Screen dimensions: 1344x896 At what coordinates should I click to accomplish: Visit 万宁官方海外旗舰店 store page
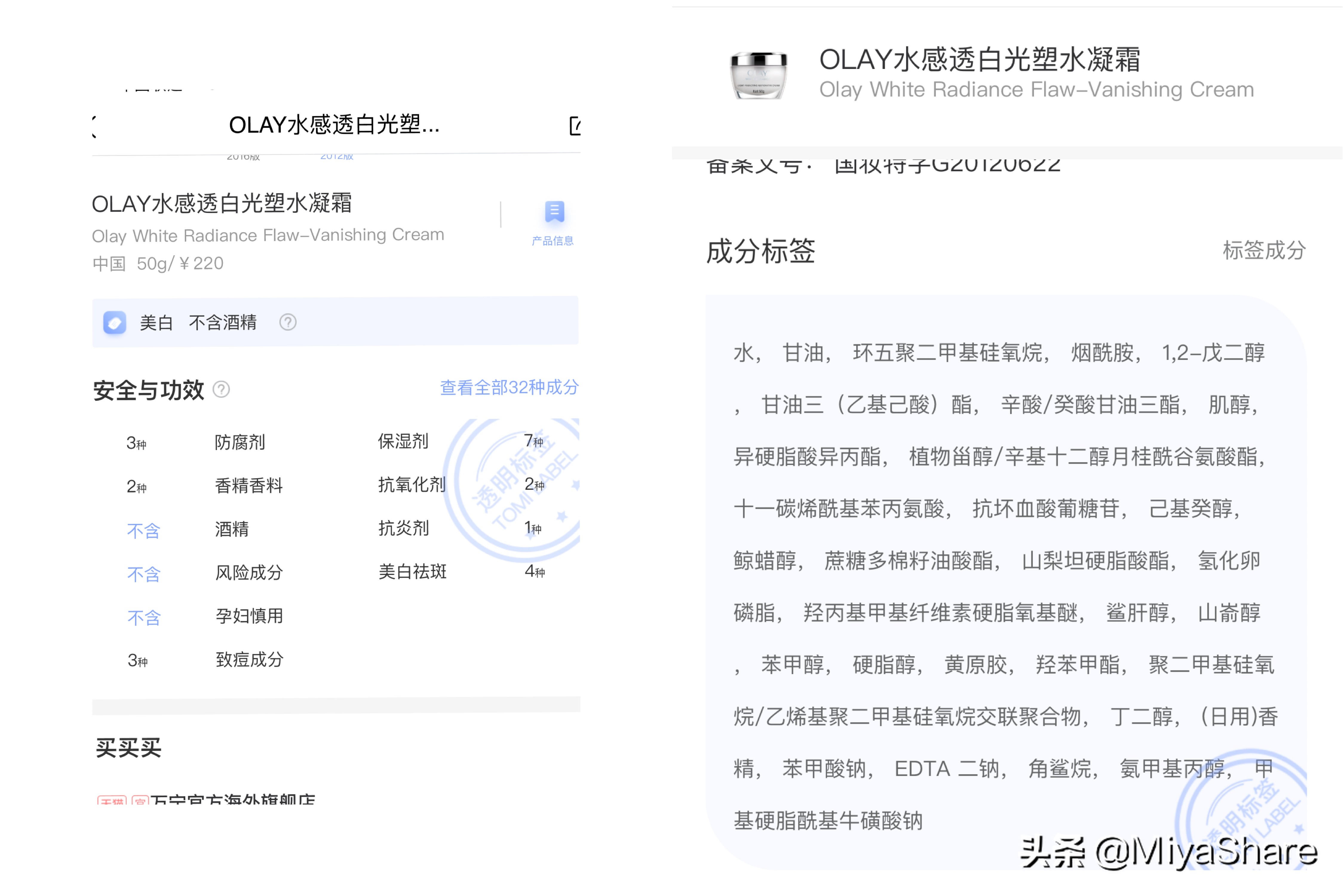coord(234,799)
